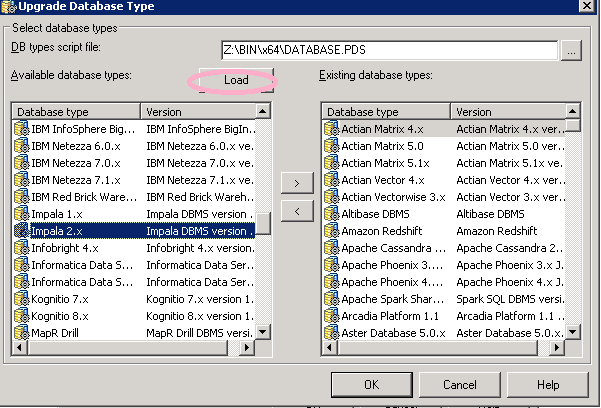The image size is (601, 408).
Task: Click the existing list's scroll up arrow
Action: tap(573, 112)
